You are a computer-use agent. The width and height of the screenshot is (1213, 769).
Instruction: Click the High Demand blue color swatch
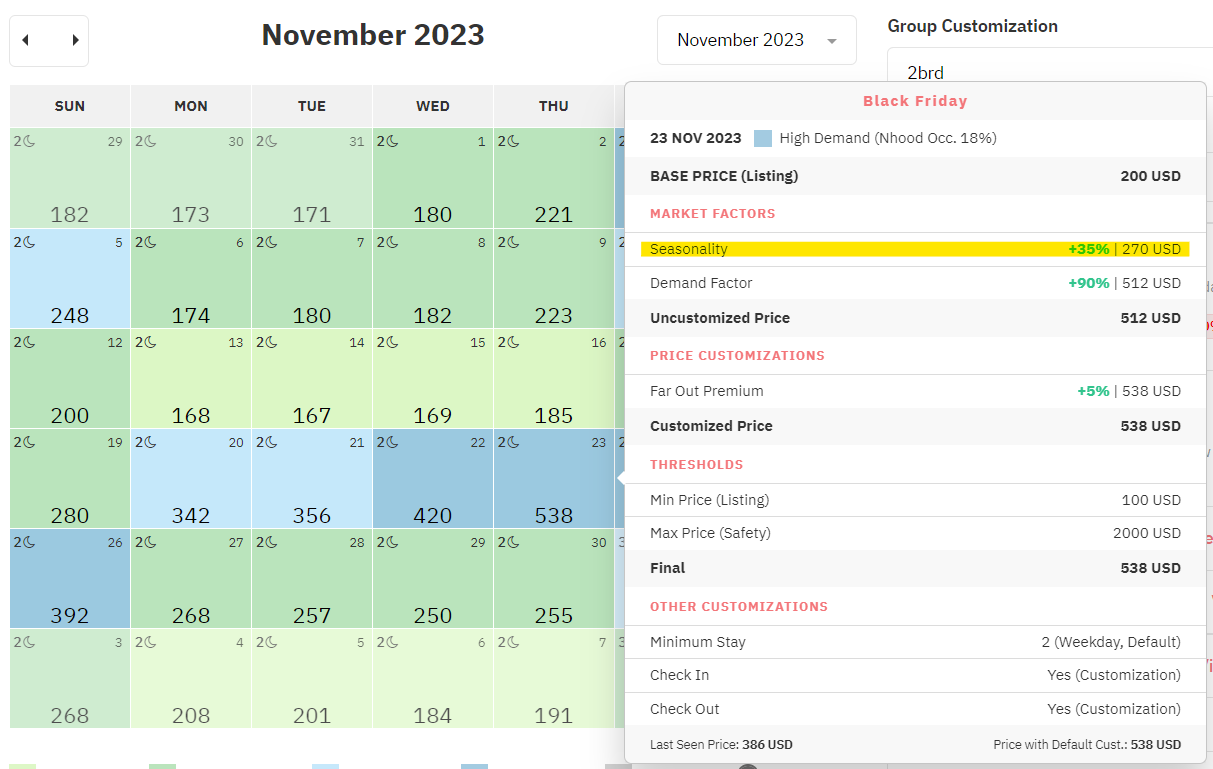click(x=763, y=138)
